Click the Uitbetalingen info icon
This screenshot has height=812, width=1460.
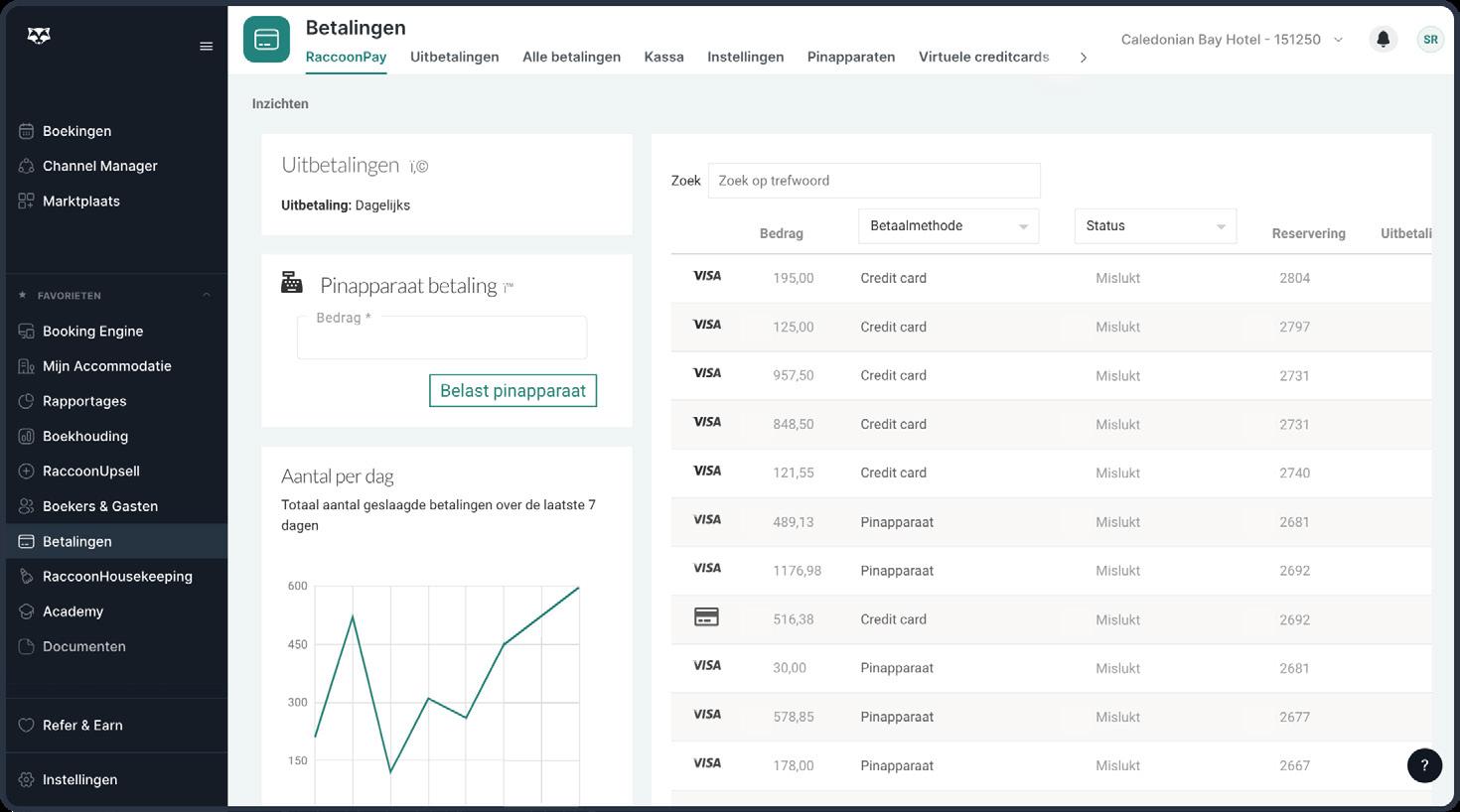419,167
